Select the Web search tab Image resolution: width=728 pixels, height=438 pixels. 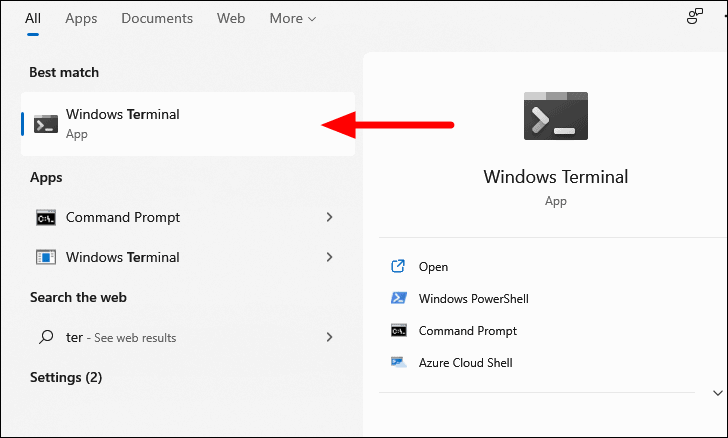coord(231,19)
